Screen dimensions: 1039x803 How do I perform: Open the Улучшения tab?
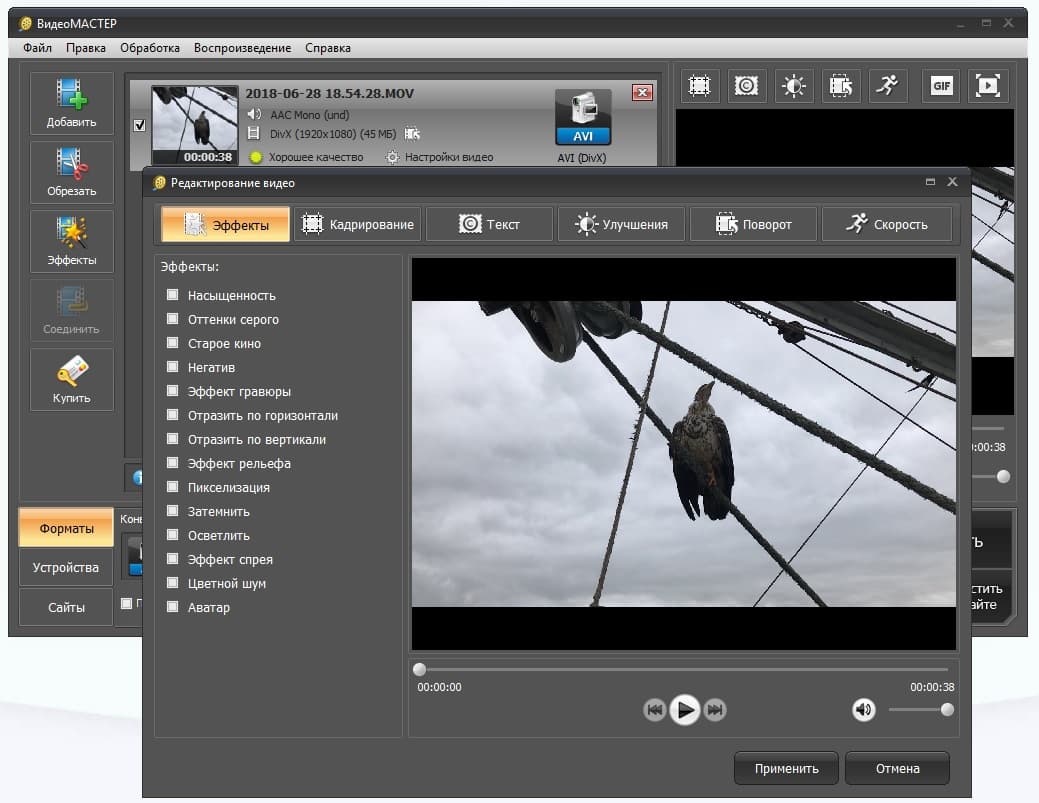[x=621, y=224]
